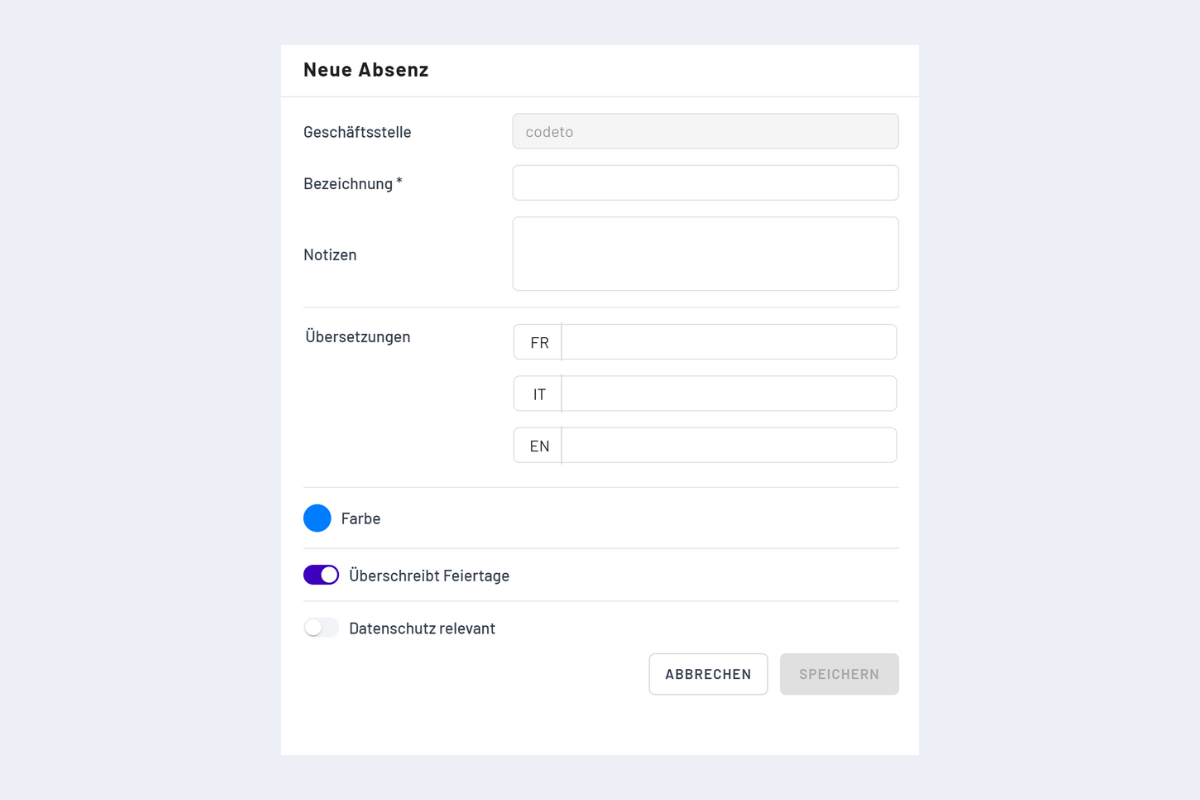
Task: Click the FR translation field
Action: coord(728,341)
